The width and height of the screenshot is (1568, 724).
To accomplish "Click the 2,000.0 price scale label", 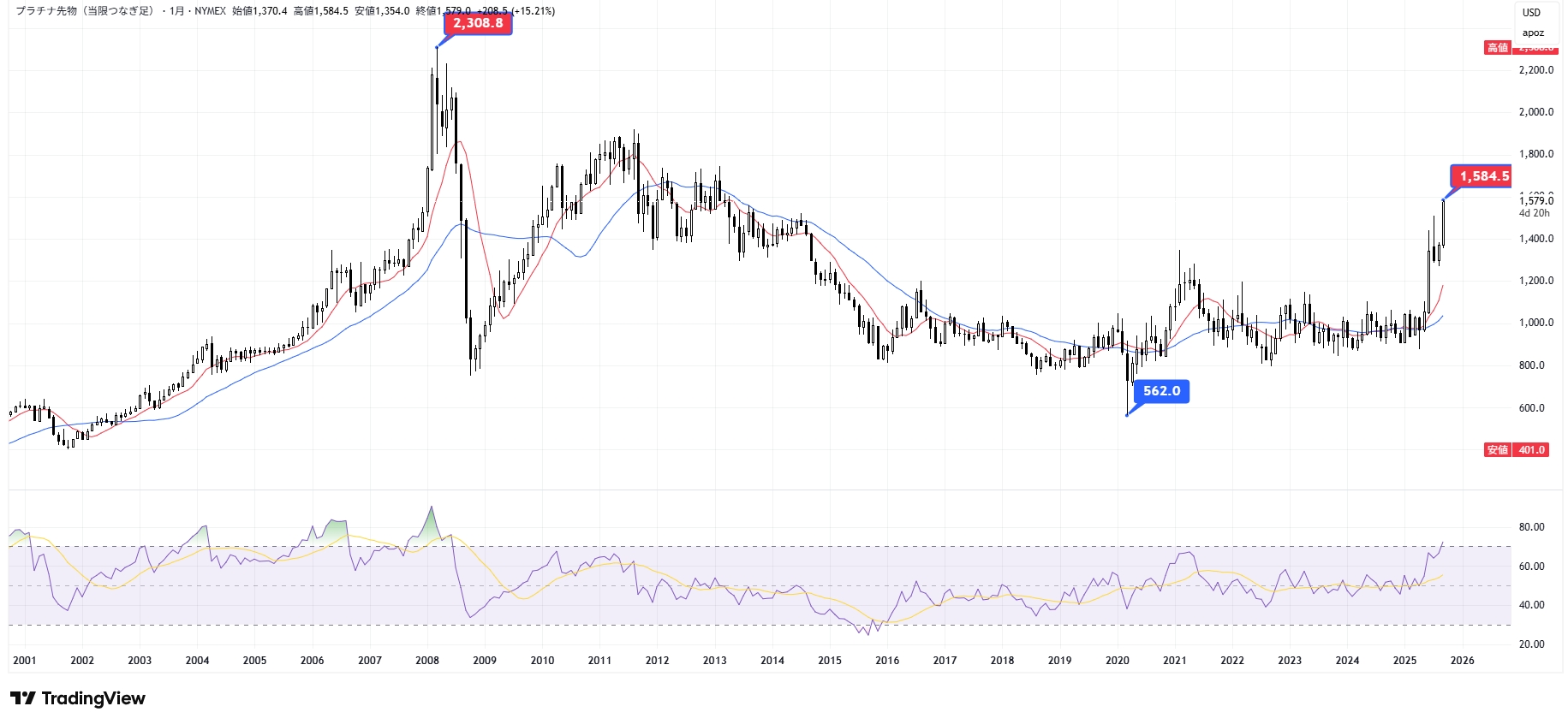I will point(1535,112).
